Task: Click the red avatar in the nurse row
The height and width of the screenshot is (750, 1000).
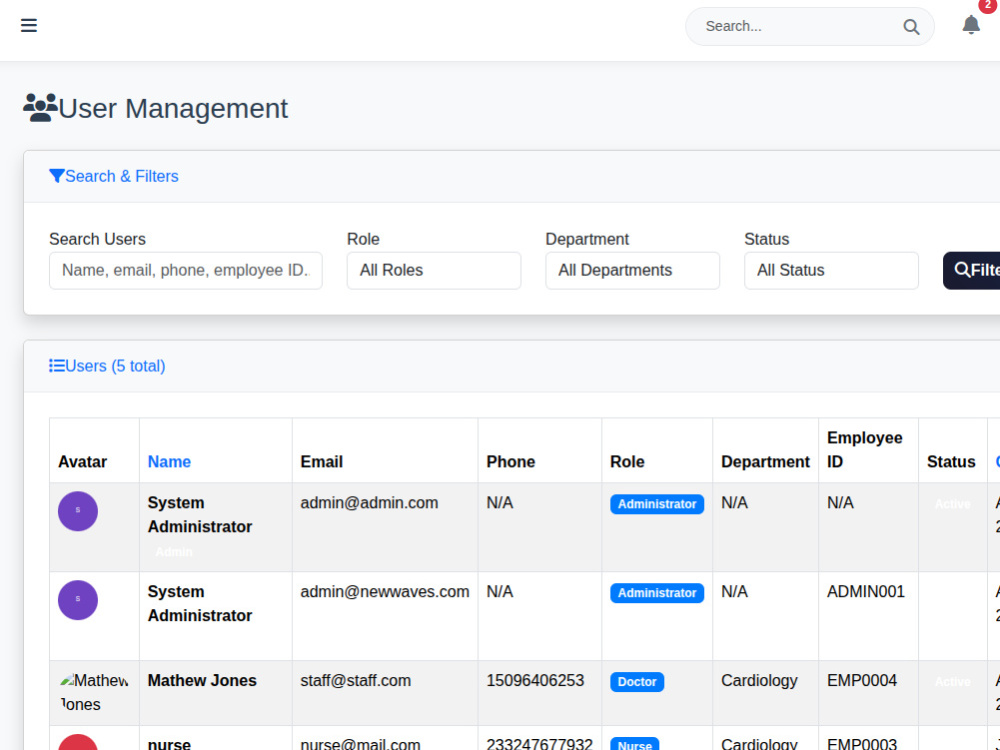Action: 78,742
